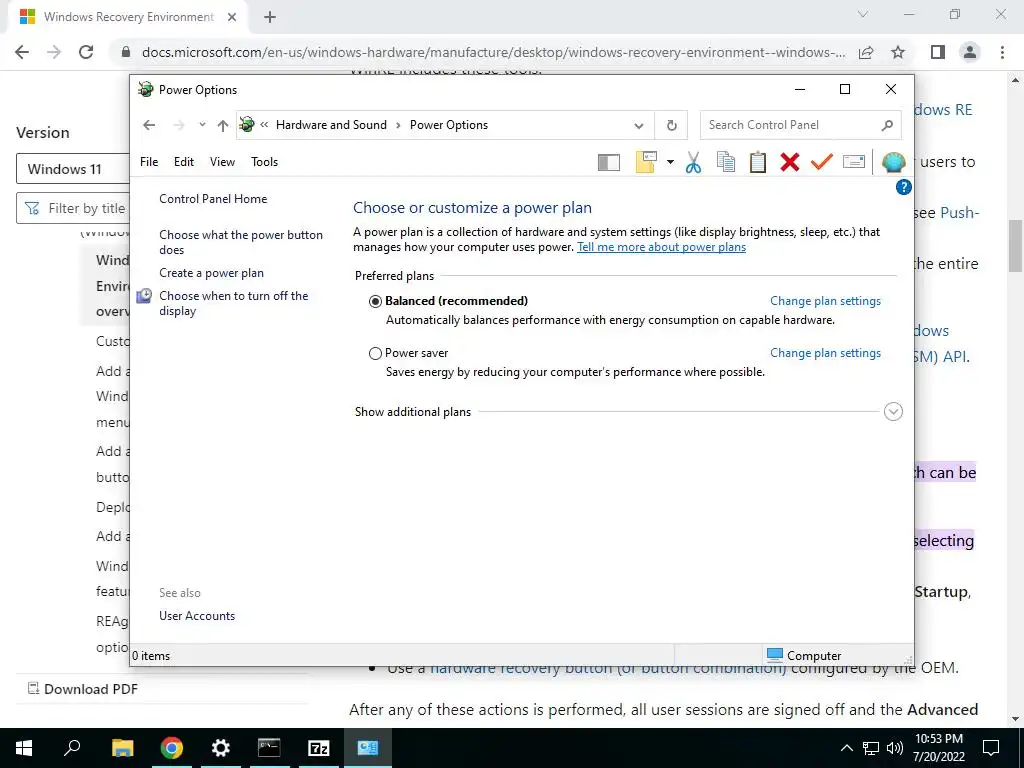Click the Copy toolbar icon
The width and height of the screenshot is (1024, 768).
click(726, 162)
